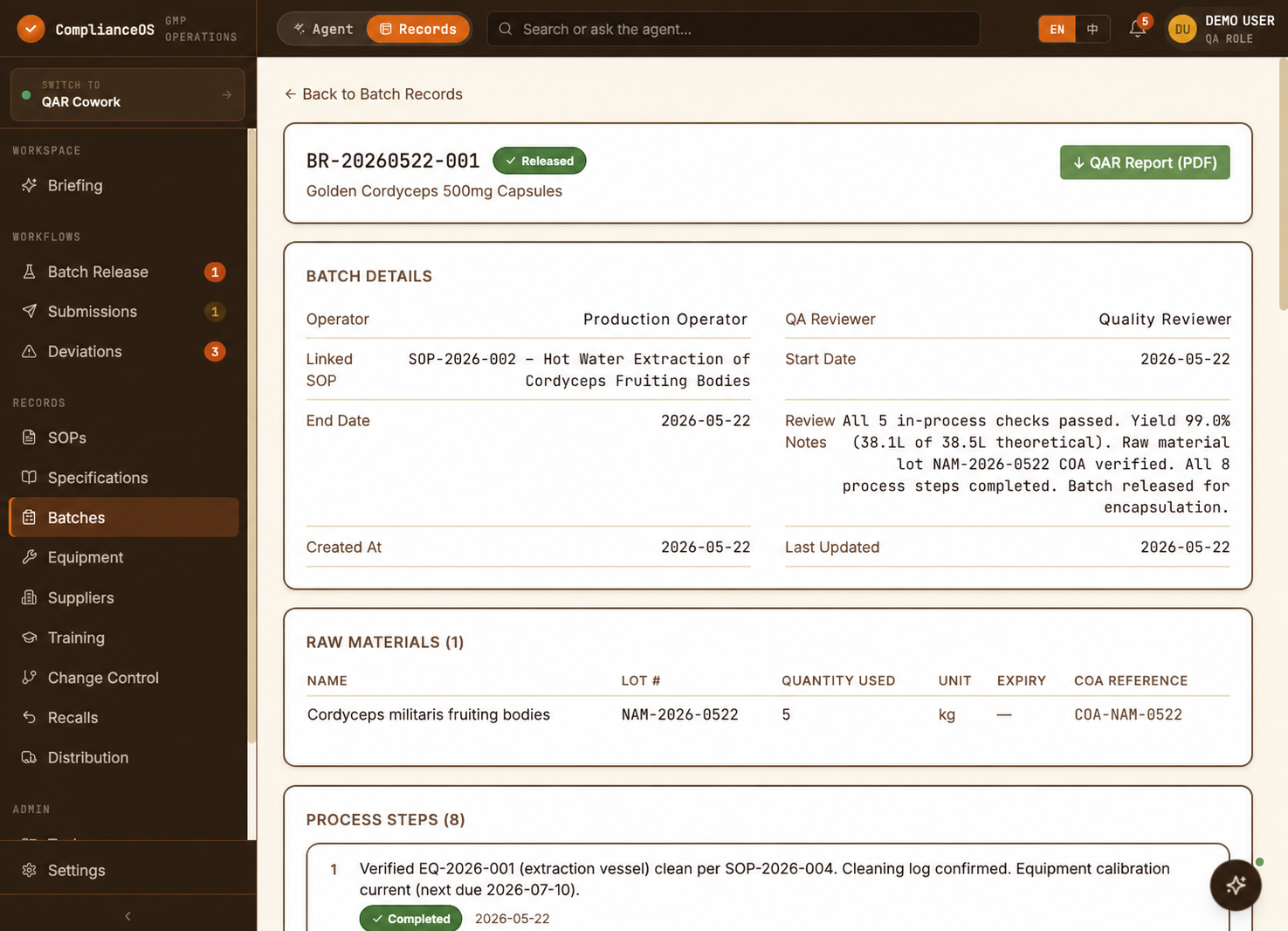
Task: Open the floating AI assistant sparkle button
Action: (x=1235, y=885)
